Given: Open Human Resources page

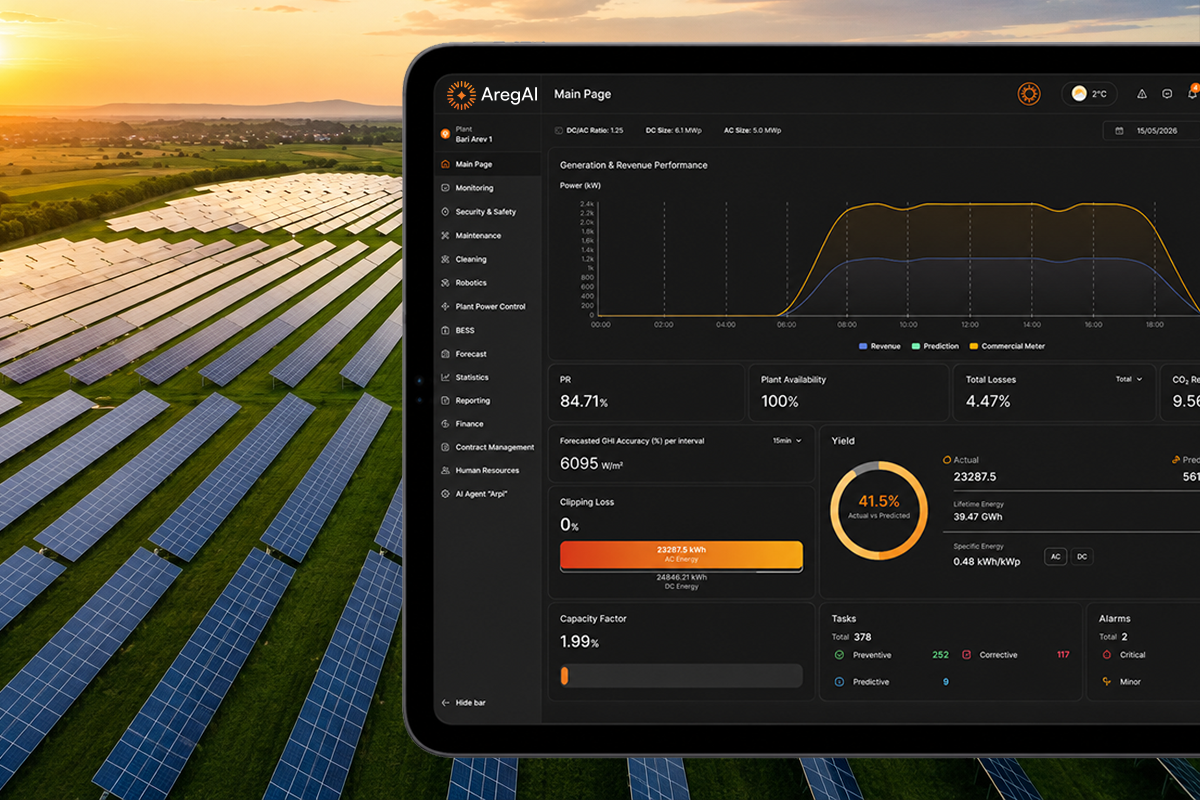Looking at the screenshot, I should click(x=487, y=470).
